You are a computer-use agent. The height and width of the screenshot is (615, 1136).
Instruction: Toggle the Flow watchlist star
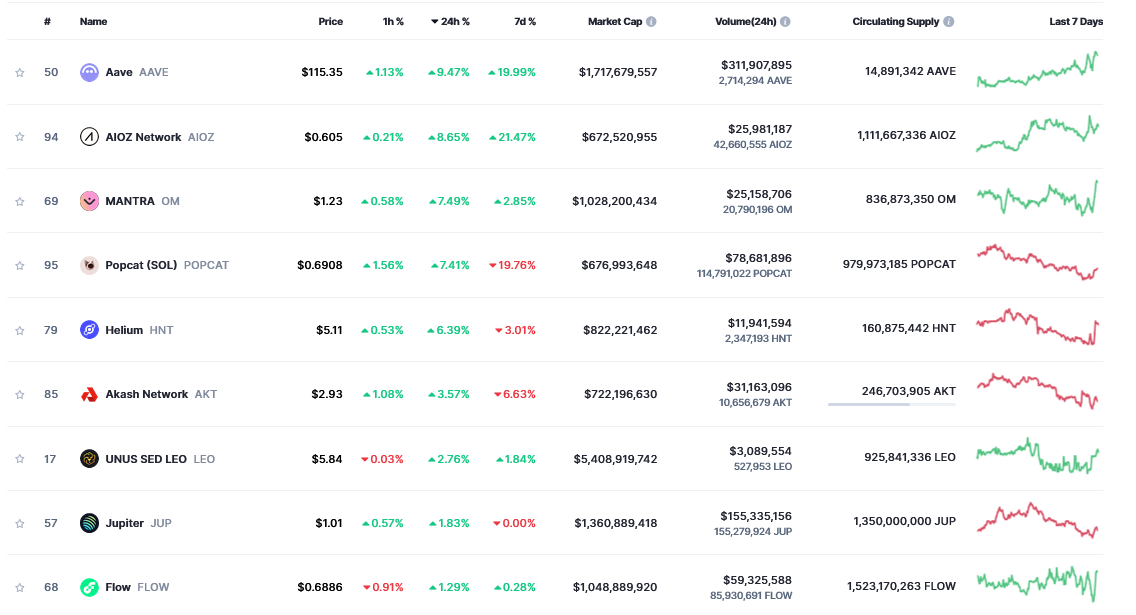click(20, 587)
